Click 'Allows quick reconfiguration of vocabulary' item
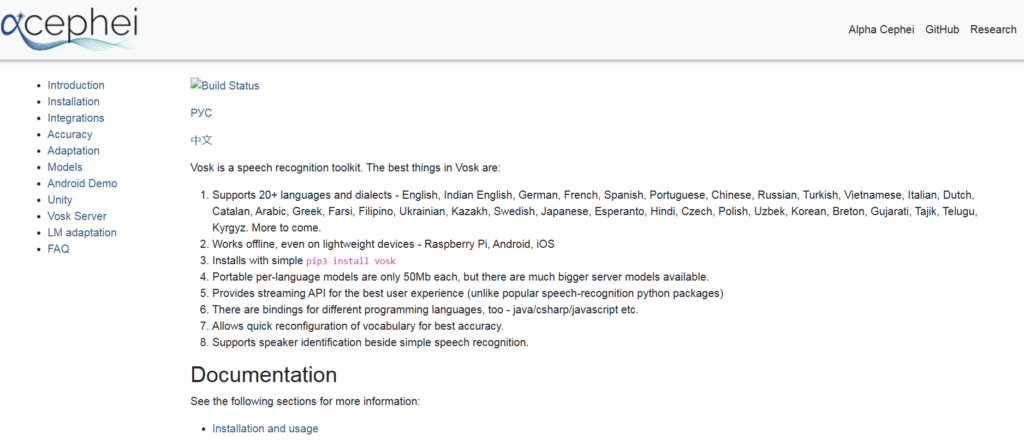The height and width of the screenshot is (440, 1024). (358, 326)
